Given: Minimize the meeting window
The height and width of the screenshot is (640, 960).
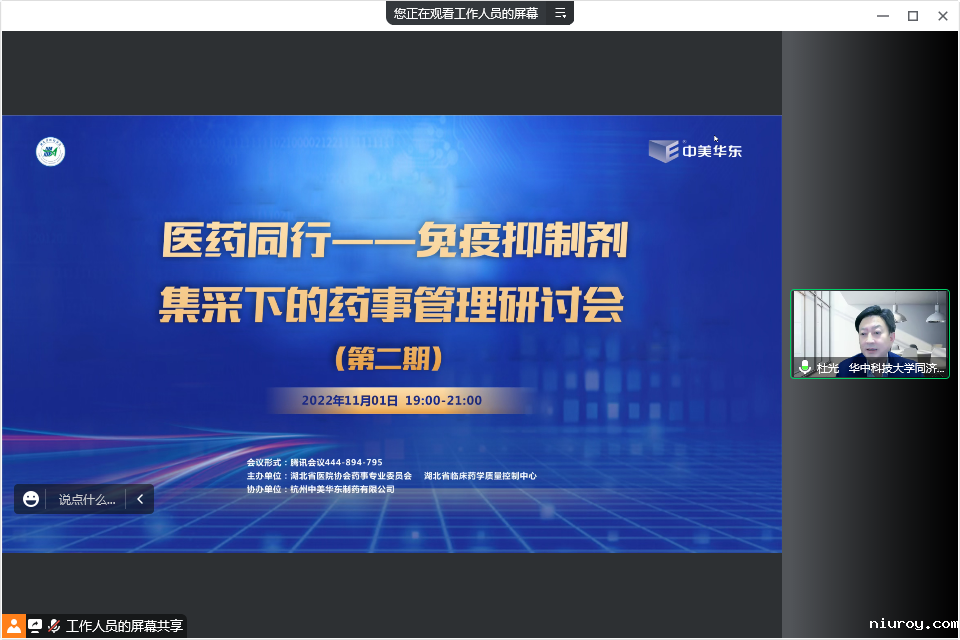Looking at the screenshot, I should 882,15.
